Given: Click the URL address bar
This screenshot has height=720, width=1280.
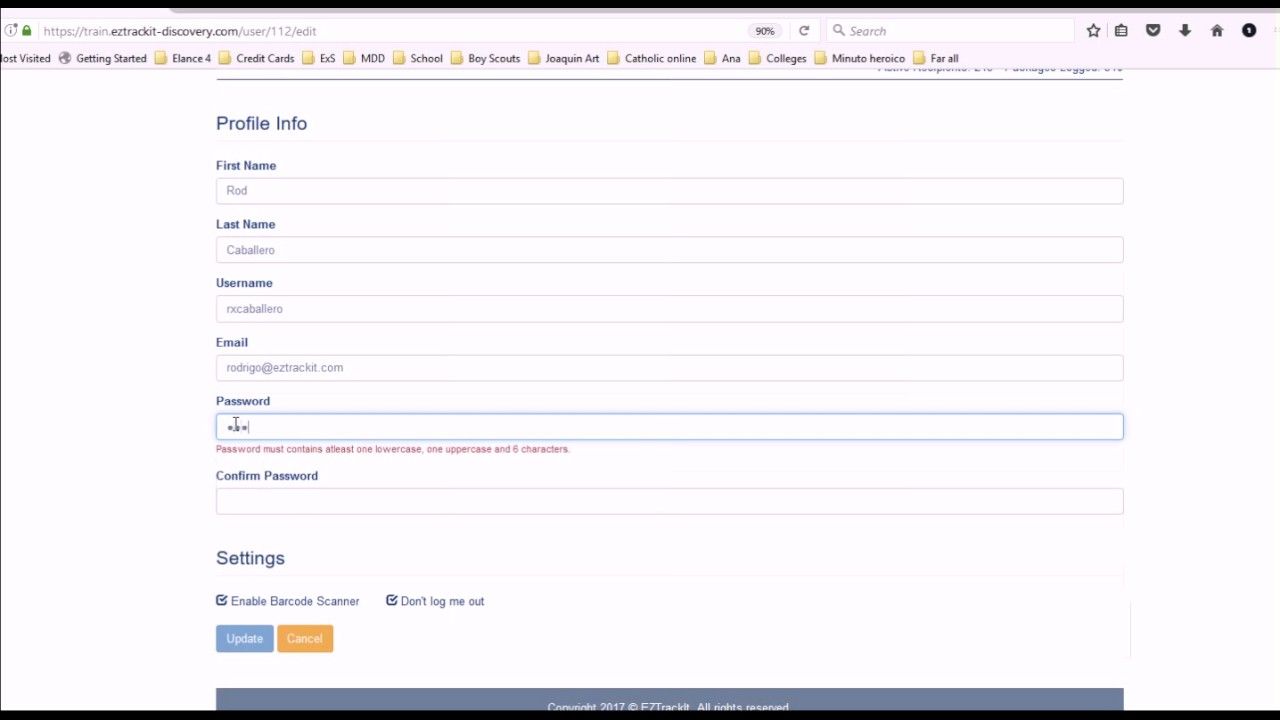Looking at the screenshot, I should (x=390, y=31).
